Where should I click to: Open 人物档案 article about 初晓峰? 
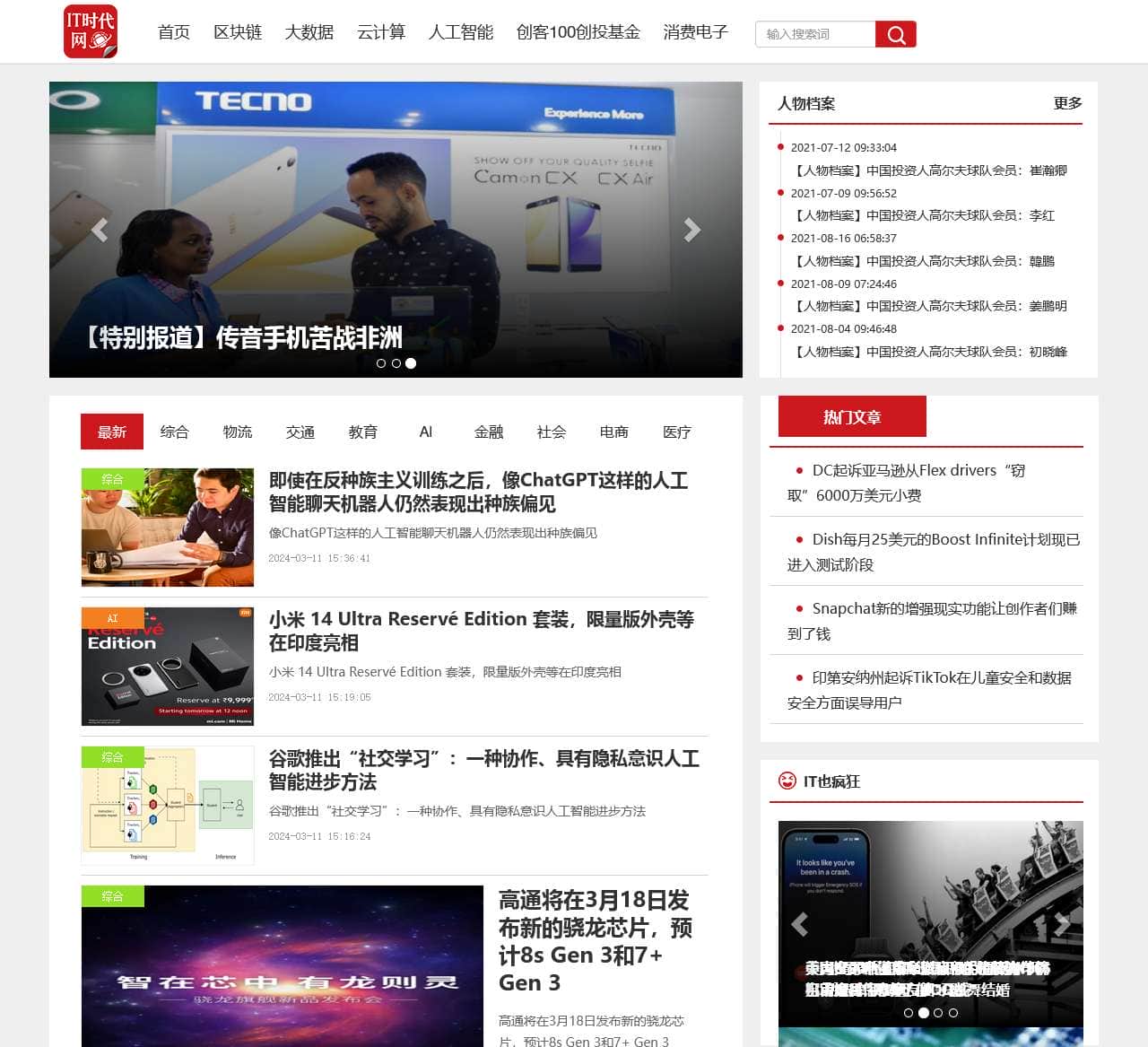pyautogui.click(x=931, y=352)
